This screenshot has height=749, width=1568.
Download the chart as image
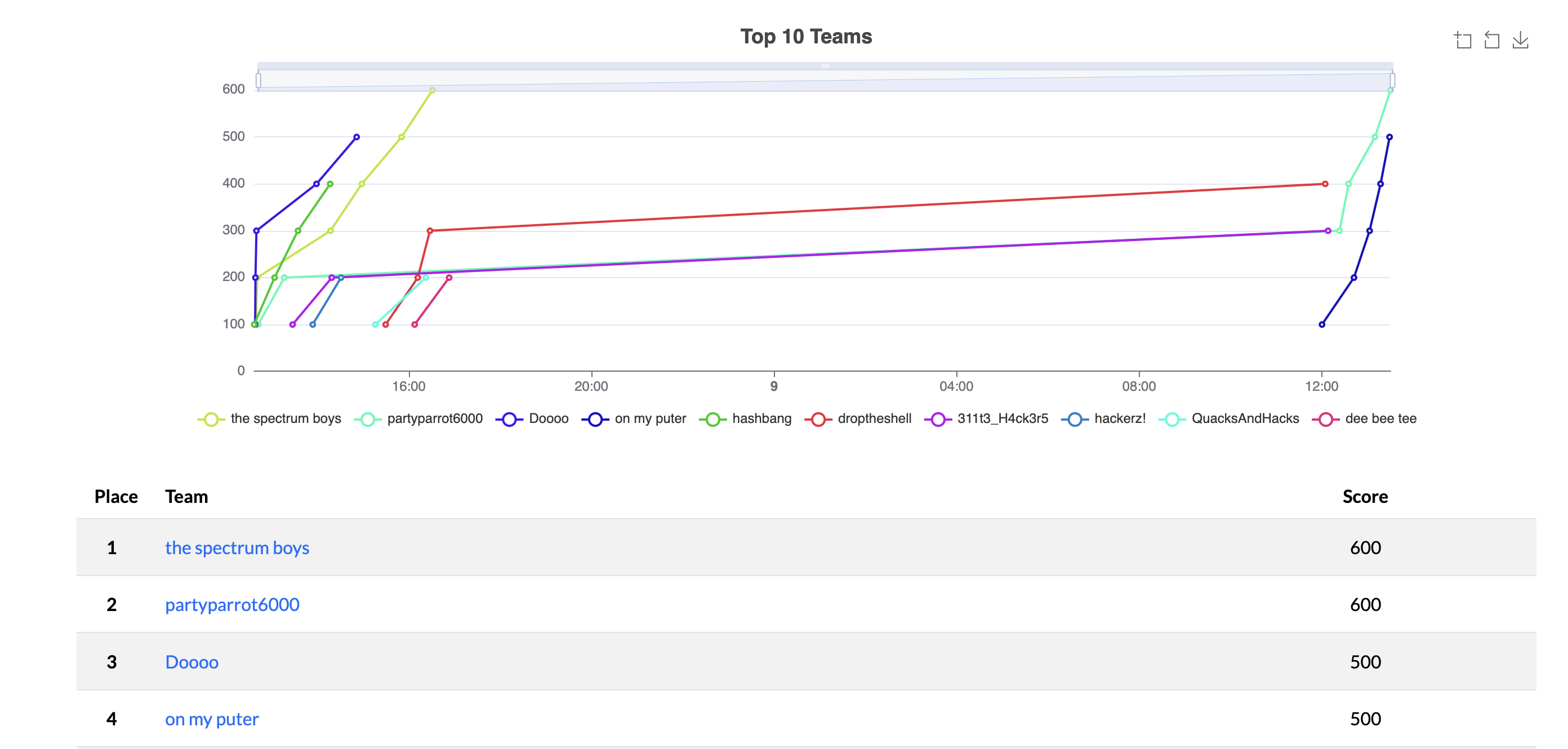pyautogui.click(x=1520, y=40)
